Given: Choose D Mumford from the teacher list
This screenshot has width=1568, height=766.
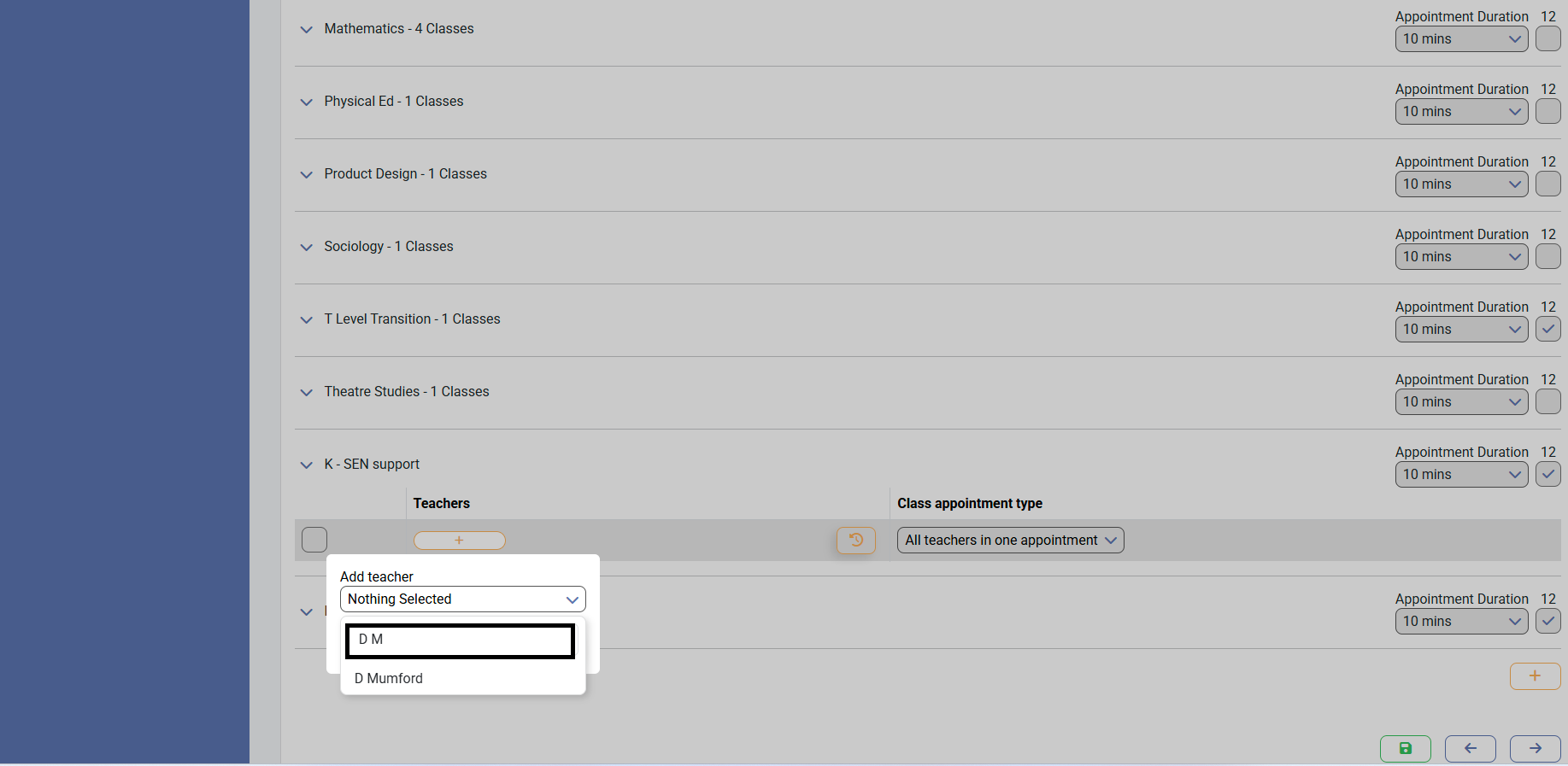Looking at the screenshot, I should click(389, 678).
